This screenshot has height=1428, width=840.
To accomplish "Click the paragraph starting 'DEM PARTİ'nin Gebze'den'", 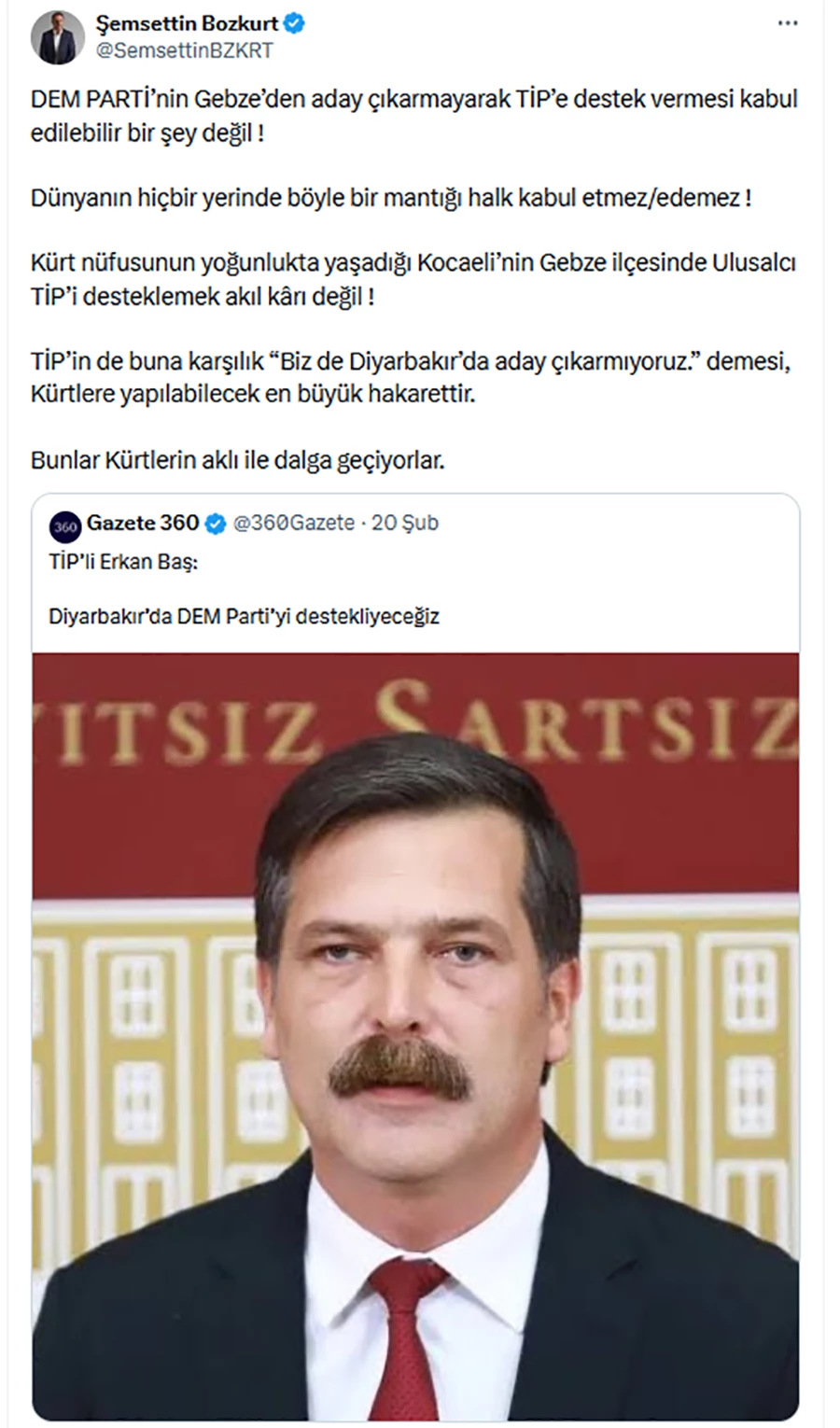I will tap(414, 116).
